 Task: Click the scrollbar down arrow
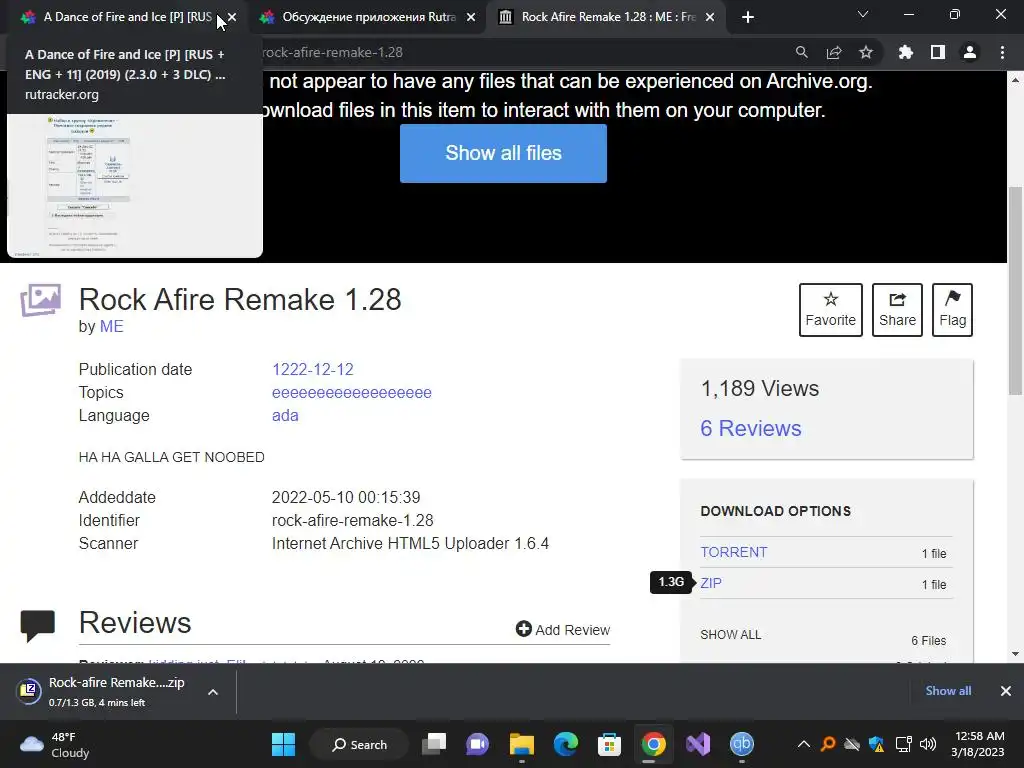tap(1015, 654)
